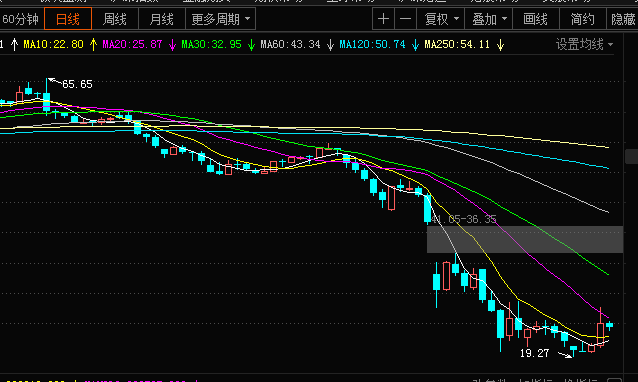Open the 更多周期 dropdown
The image size is (638, 382).
coord(221,19)
